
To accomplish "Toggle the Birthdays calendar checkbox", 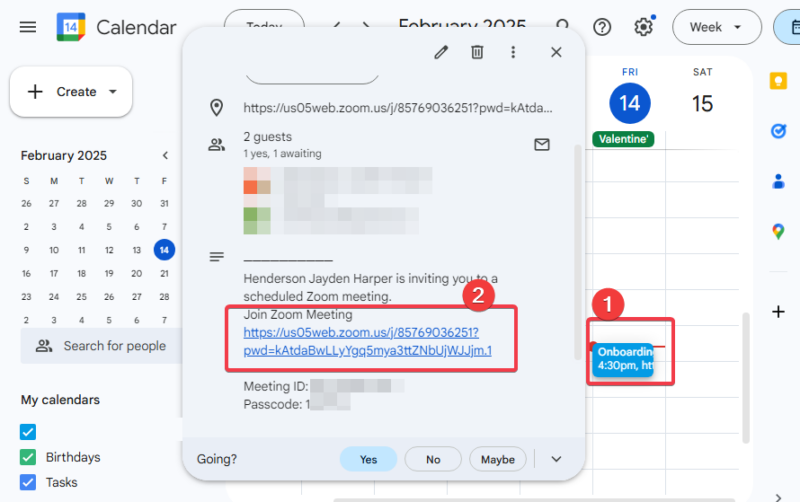I will pos(28,457).
